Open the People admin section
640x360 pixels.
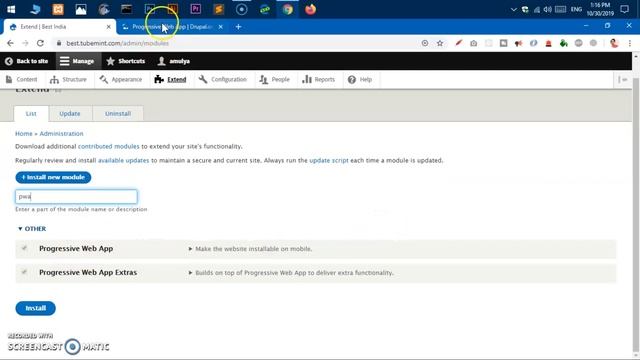point(275,79)
